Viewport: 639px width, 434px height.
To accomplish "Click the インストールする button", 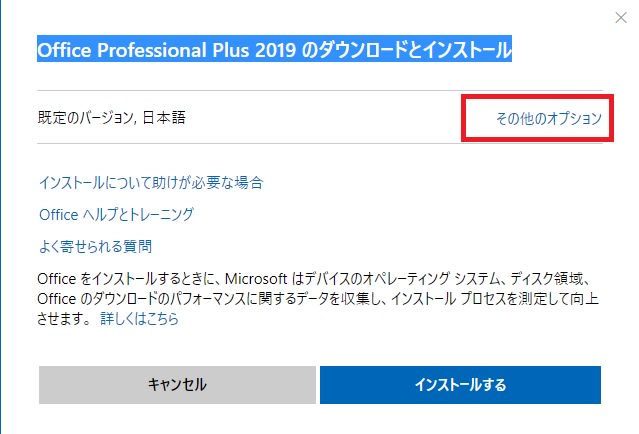I will tap(460, 385).
